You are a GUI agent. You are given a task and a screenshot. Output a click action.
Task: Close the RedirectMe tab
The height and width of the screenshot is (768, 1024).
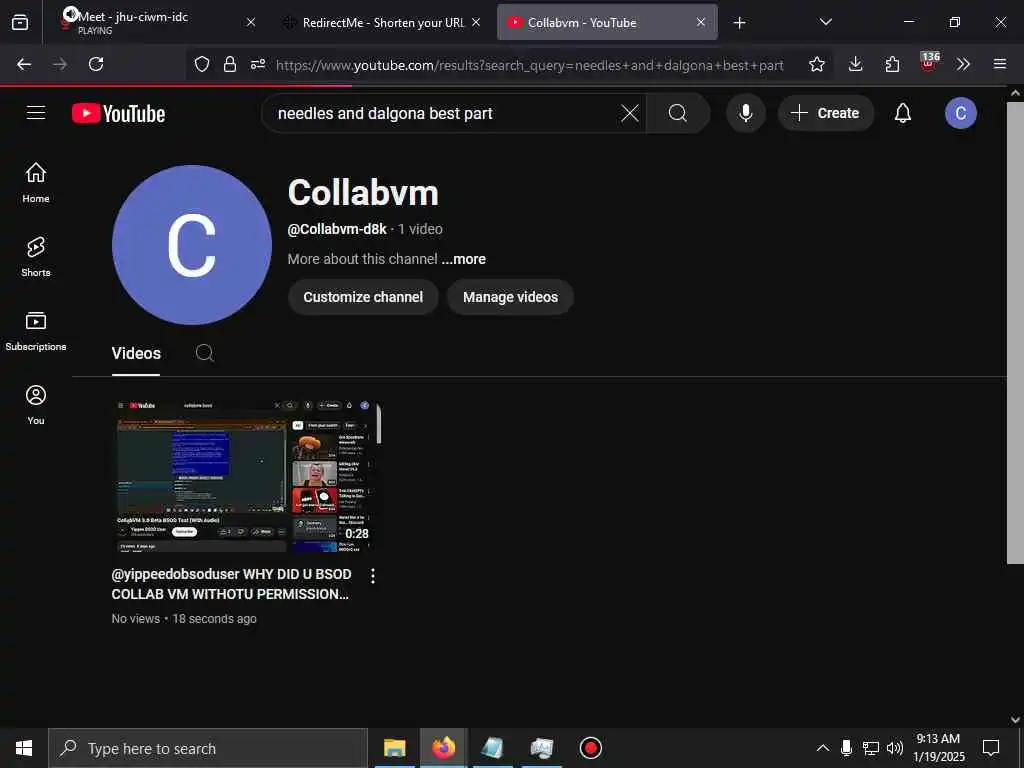point(476,22)
